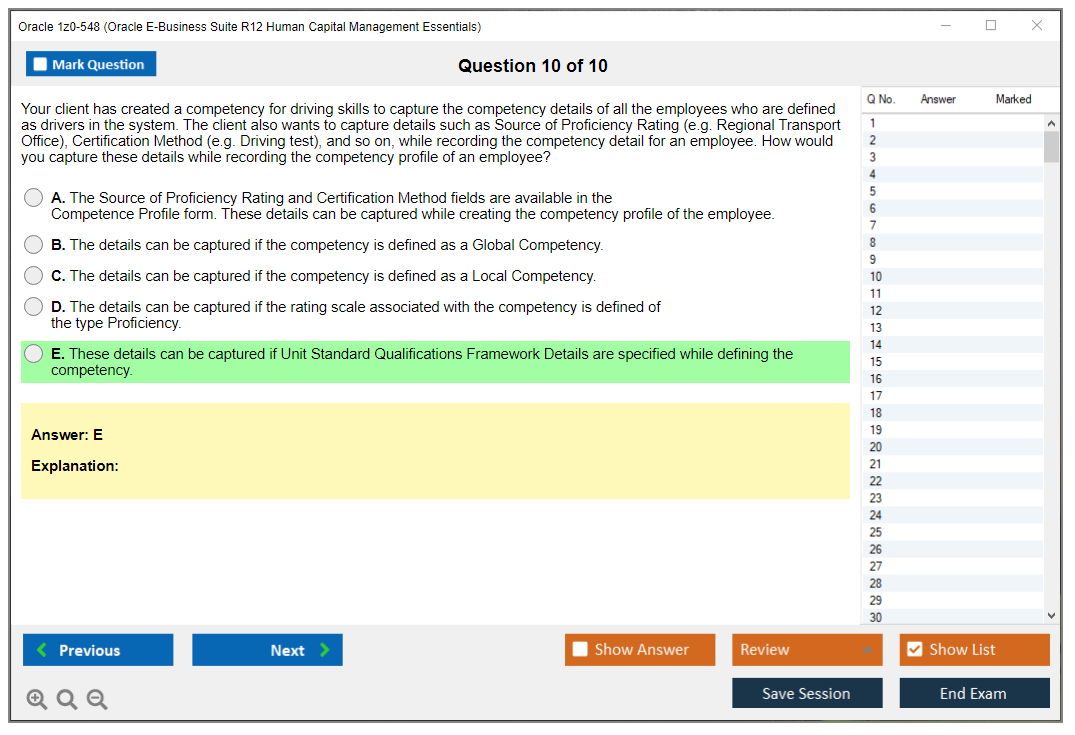Toggle the Show Answer checkbox
Viewport: 1075px width, 735px height.
click(x=579, y=649)
